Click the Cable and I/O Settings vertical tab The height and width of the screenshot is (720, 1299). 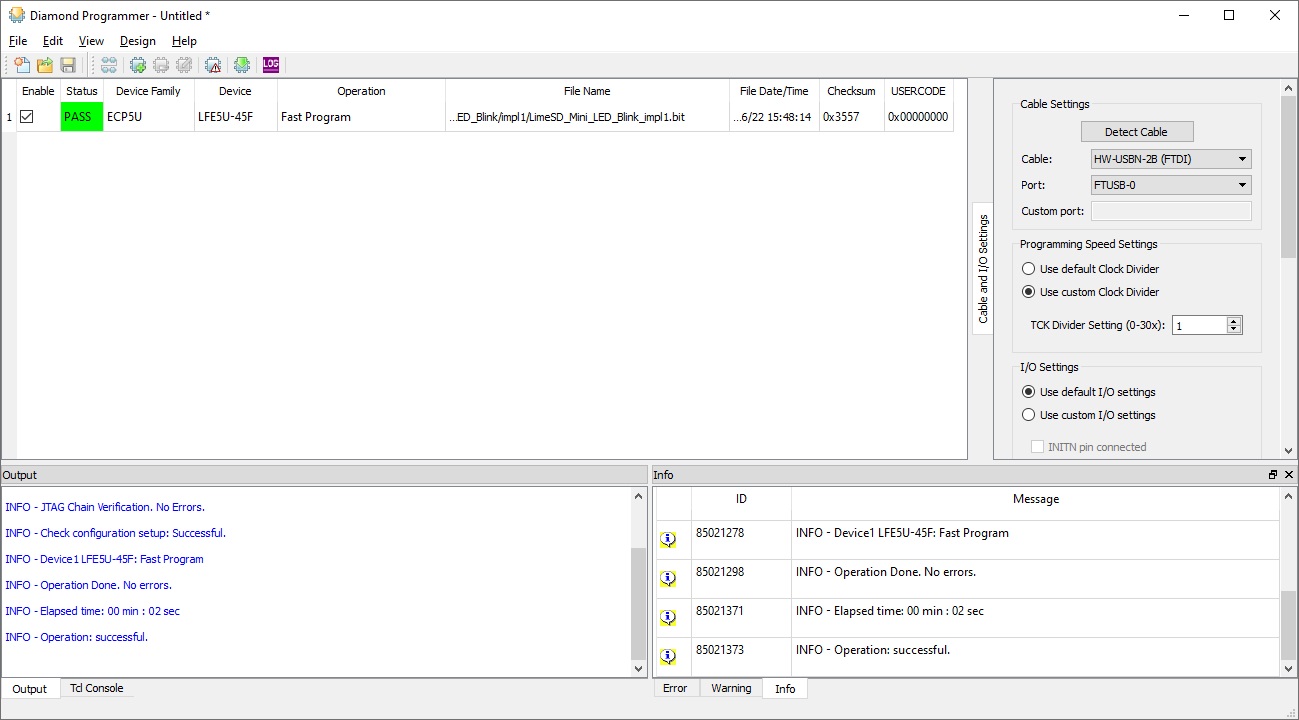coord(983,268)
